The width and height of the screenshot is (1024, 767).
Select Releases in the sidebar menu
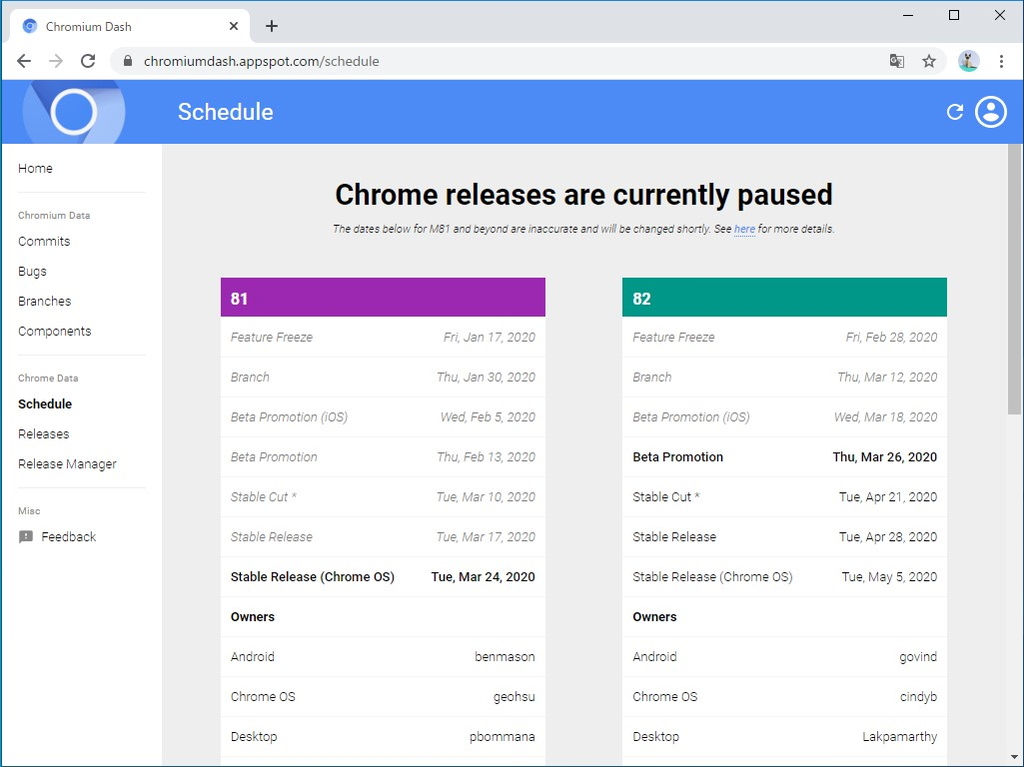point(43,433)
